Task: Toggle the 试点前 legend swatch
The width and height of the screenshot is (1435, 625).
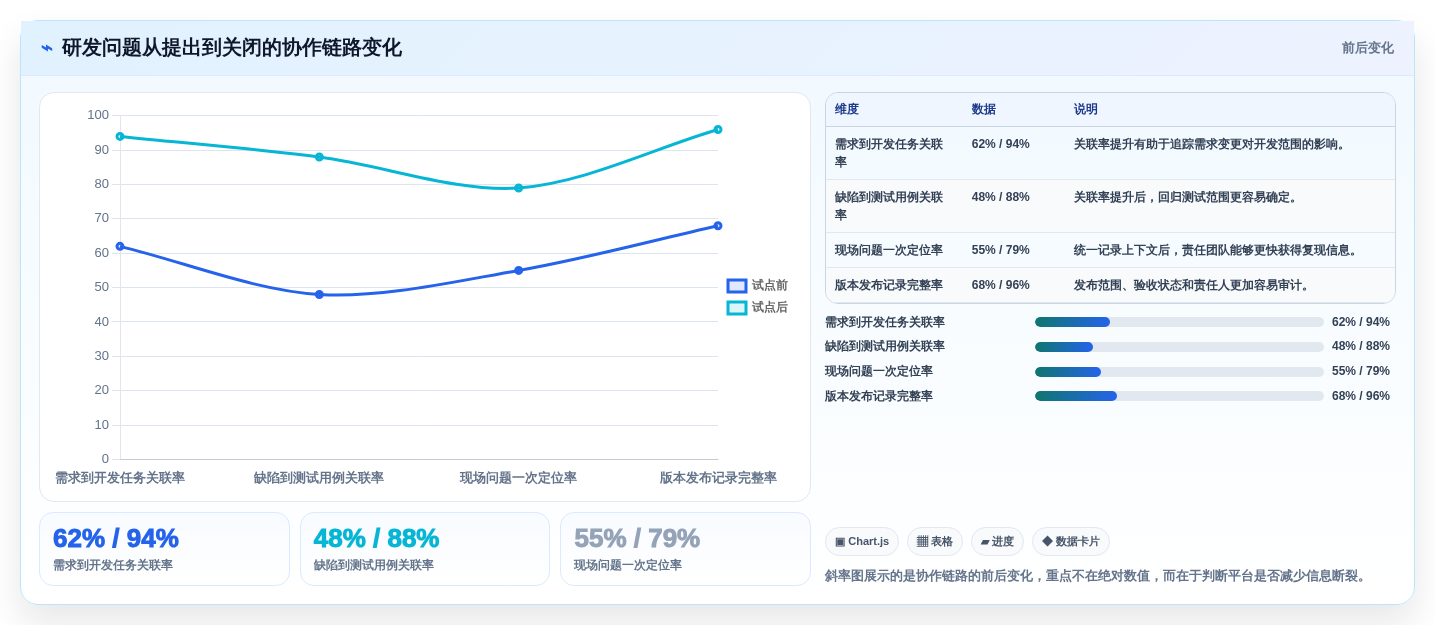Action: click(737, 286)
